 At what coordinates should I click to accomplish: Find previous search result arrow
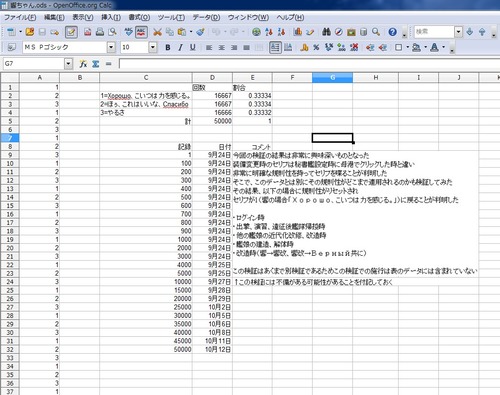(482, 32)
